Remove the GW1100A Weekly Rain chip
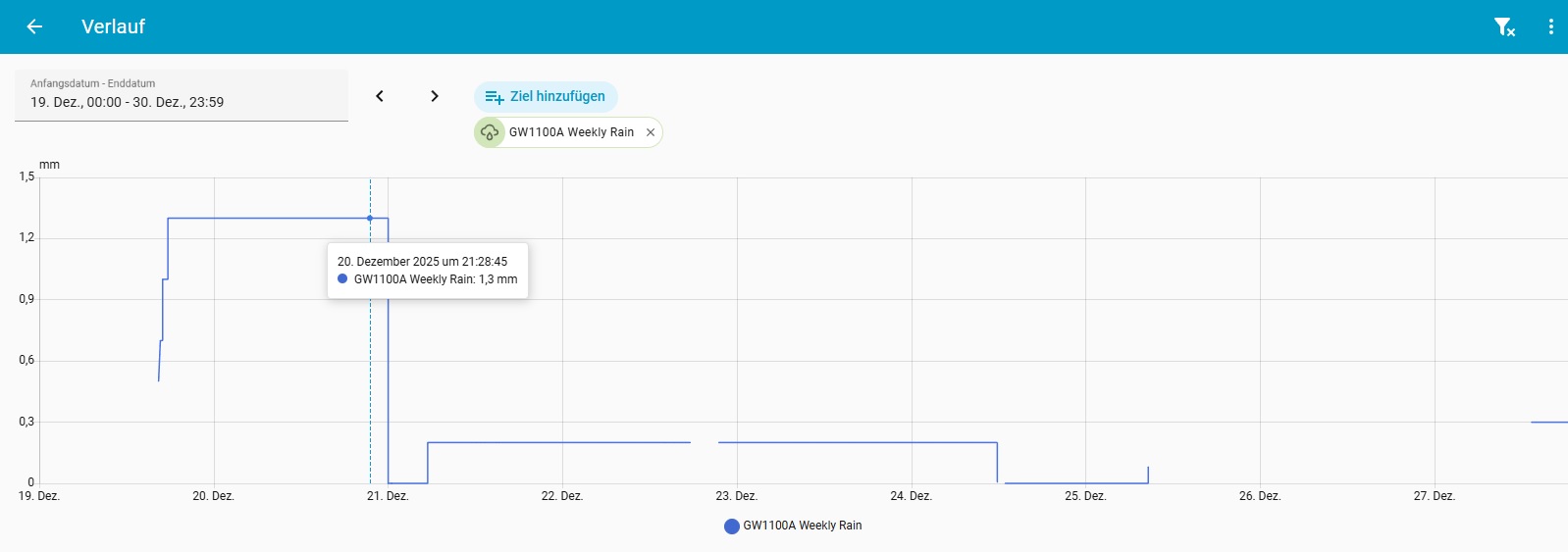The width and height of the screenshot is (1568, 552). point(651,132)
